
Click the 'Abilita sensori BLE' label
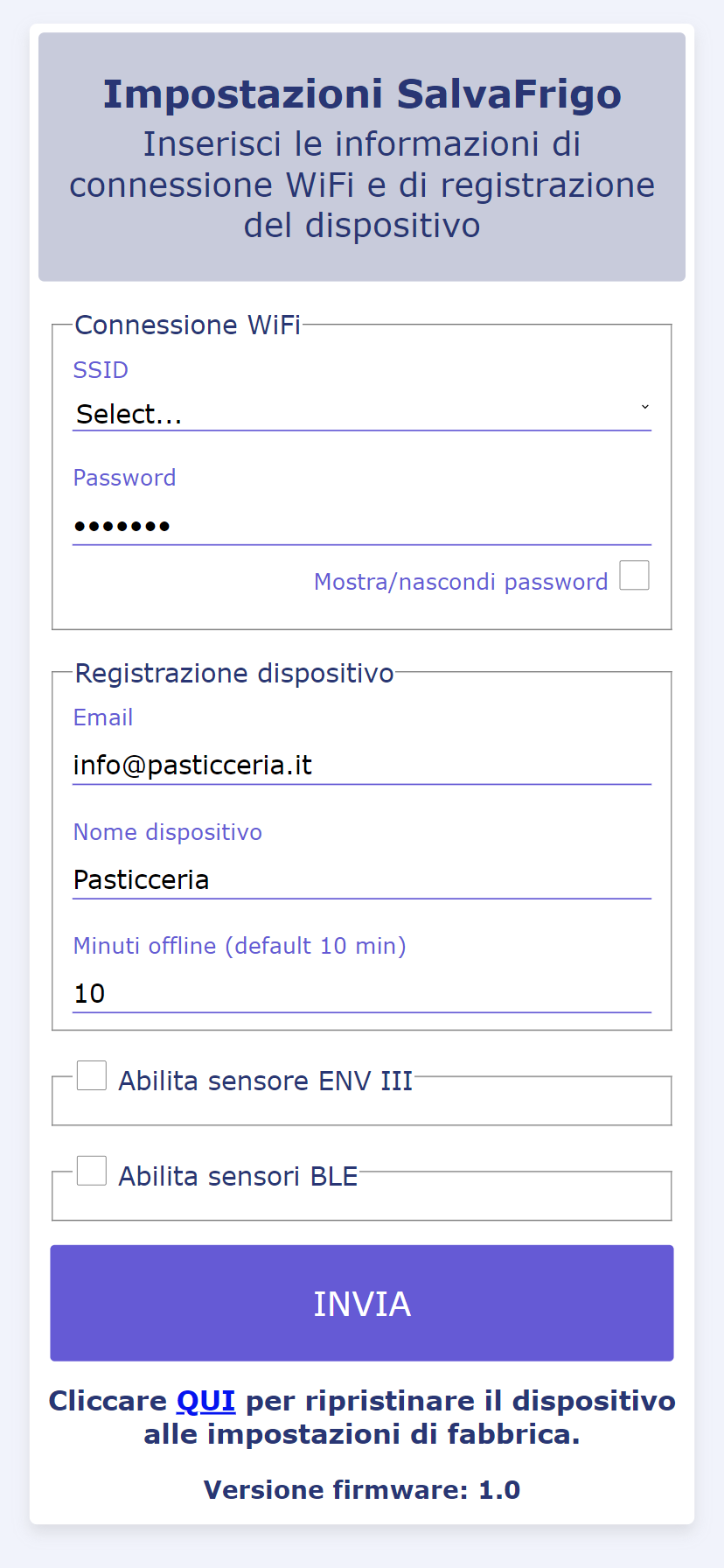click(x=238, y=1177)
